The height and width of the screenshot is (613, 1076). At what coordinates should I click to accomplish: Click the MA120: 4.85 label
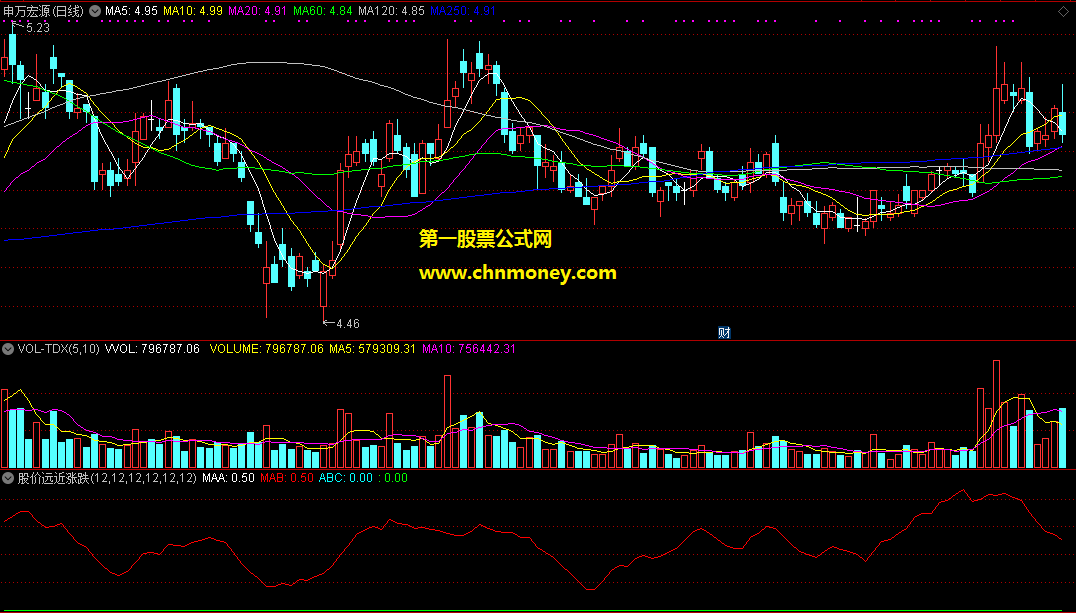coord(391,11)
